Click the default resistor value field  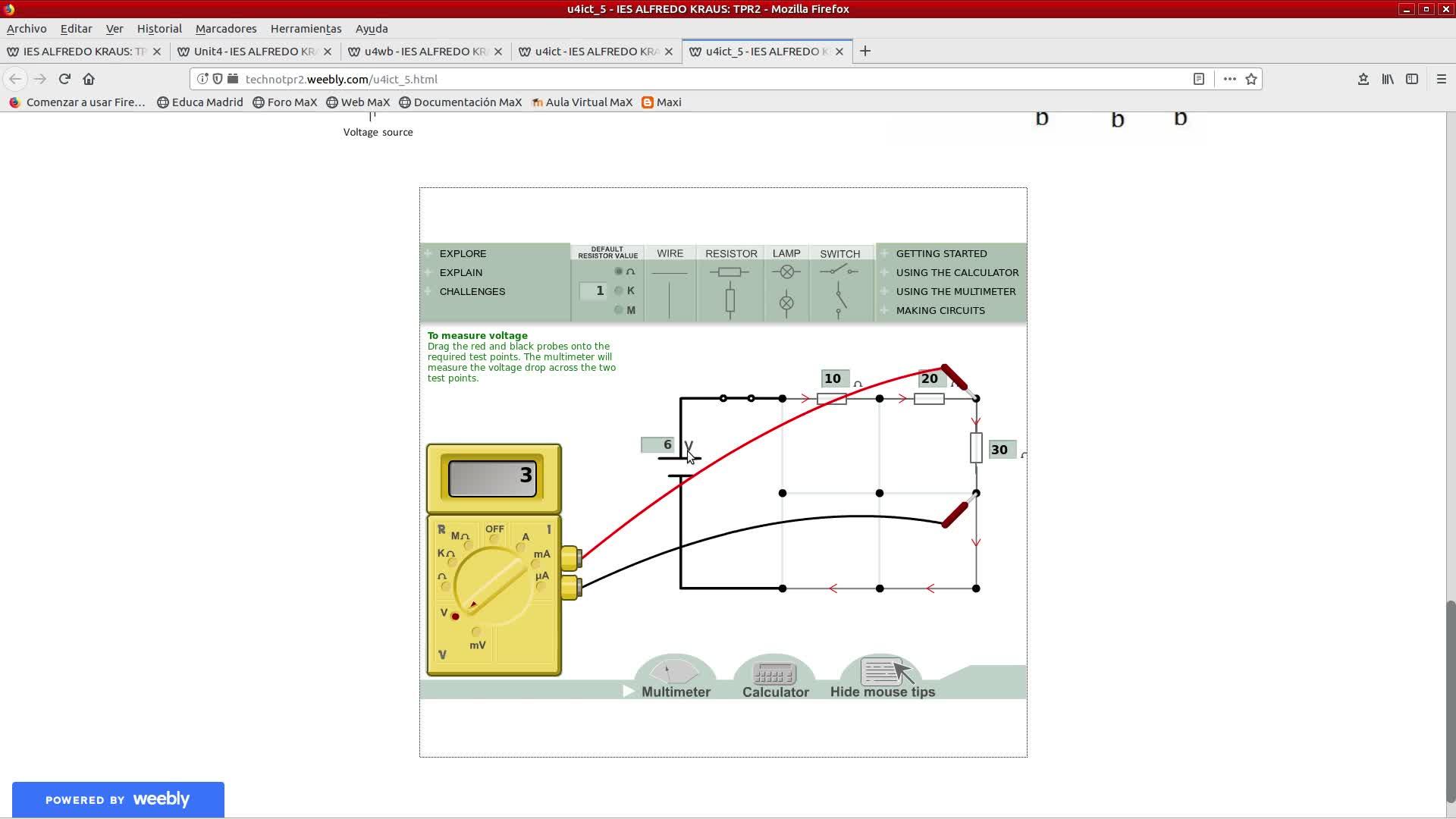click(x=593, y=291)
